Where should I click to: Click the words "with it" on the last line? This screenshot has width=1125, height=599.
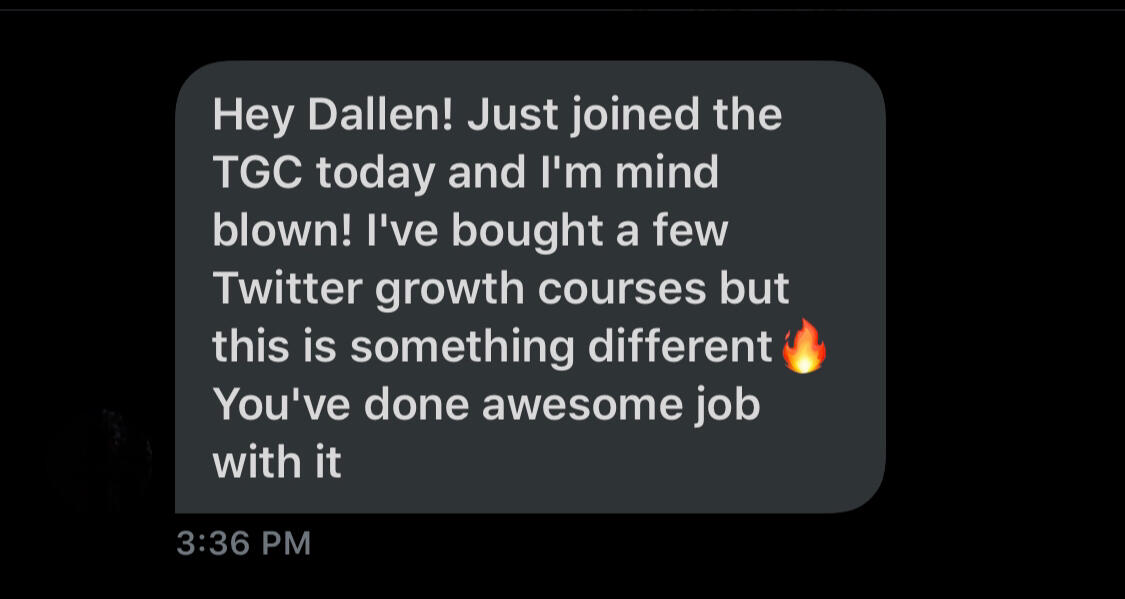pos(276,461)
